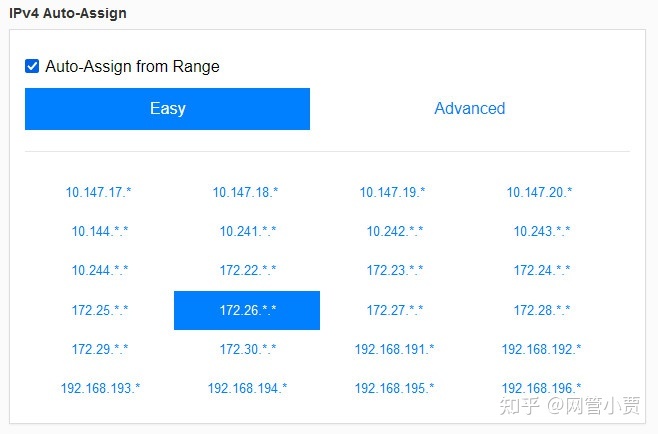Viewport: 658px width, 434px height.
Task: Choose the 172.28.*.* range
Action: (542, 310)
